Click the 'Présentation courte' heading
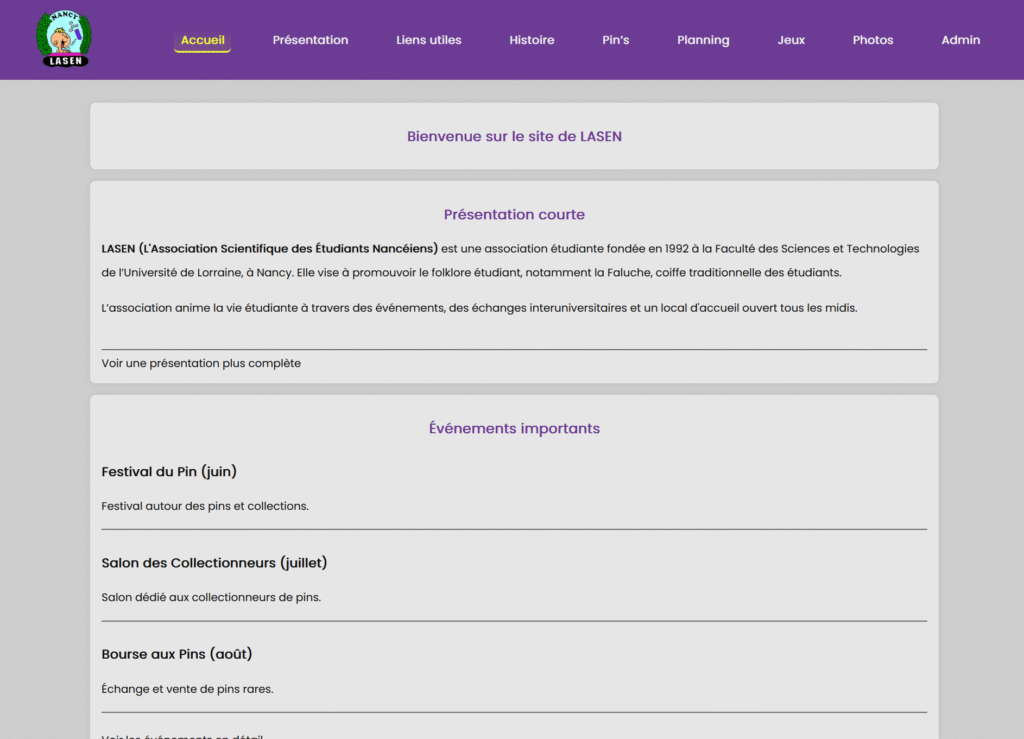The width and height of the screenshot is (1024, 739). coord(514,214)
